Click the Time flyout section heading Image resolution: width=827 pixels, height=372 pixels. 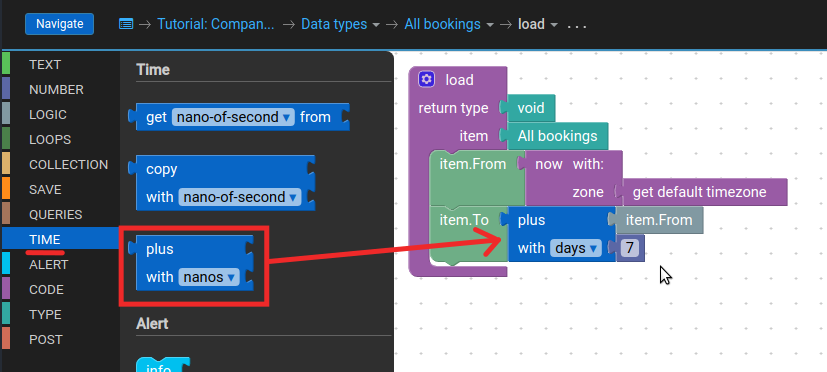pos(153,70)
